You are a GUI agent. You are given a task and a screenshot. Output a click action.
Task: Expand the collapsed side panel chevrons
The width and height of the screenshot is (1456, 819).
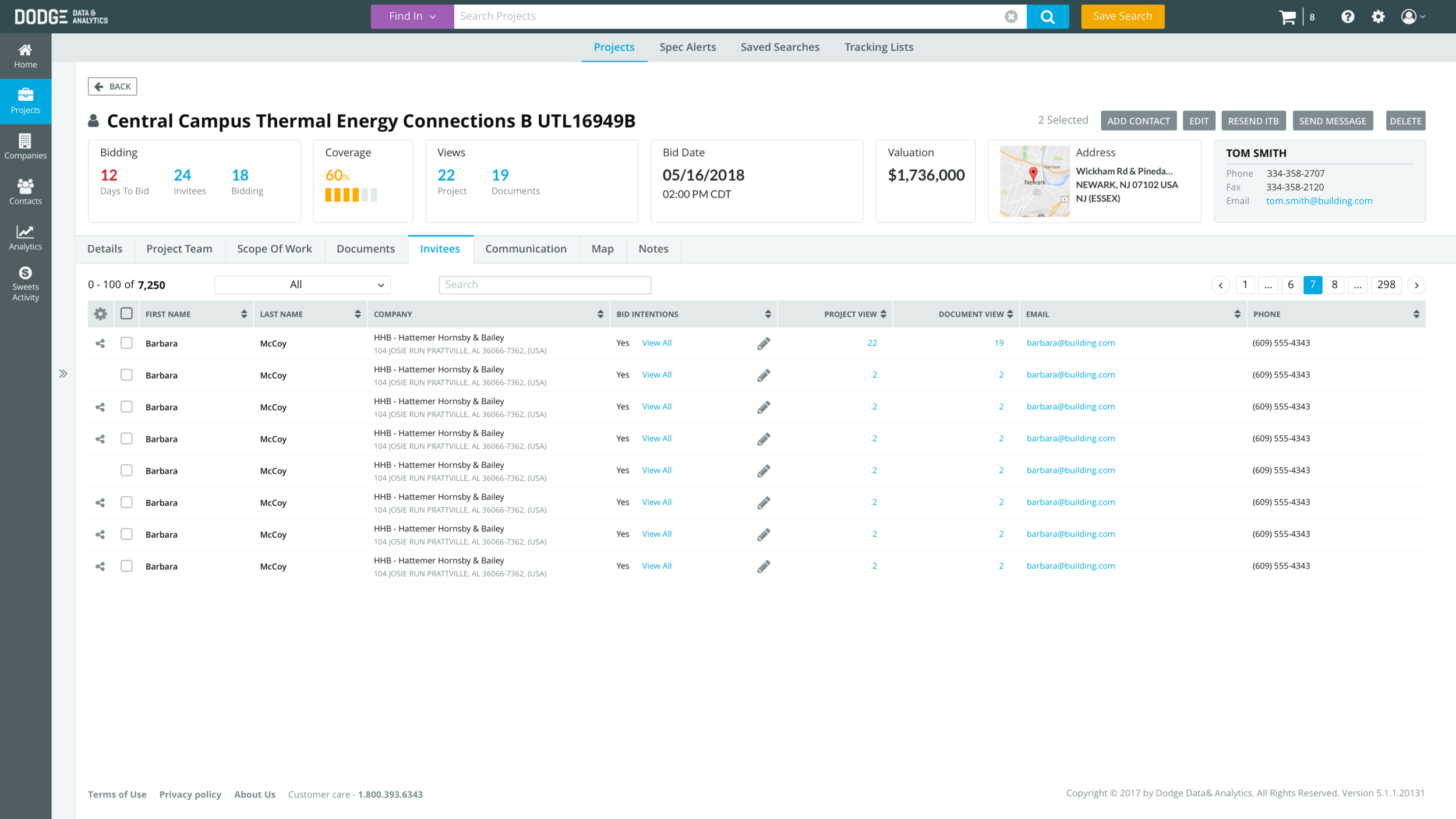pyautogui.click(x=63, y=373)
